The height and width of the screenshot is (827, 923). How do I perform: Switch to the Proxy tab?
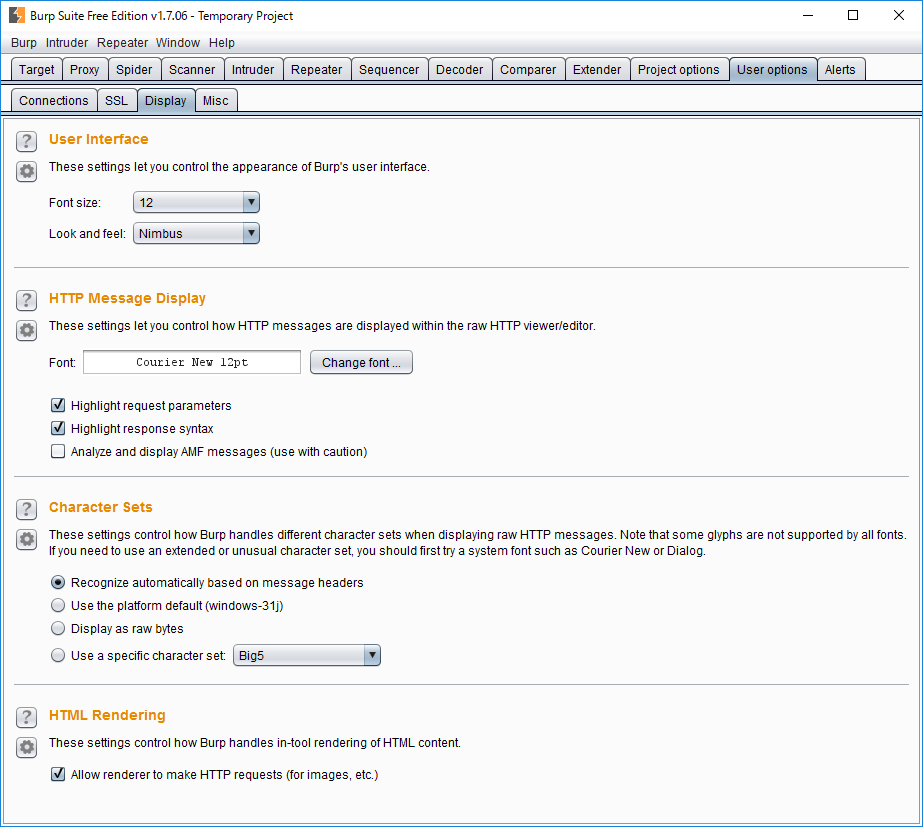click(x=85, y=70)
